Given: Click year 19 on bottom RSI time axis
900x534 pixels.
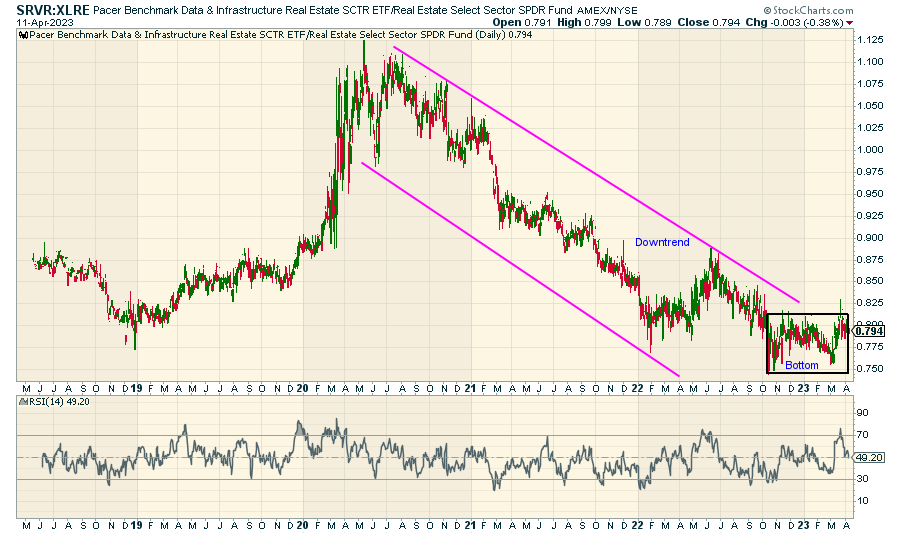Looking at the screenshot, I should (136, 525).
